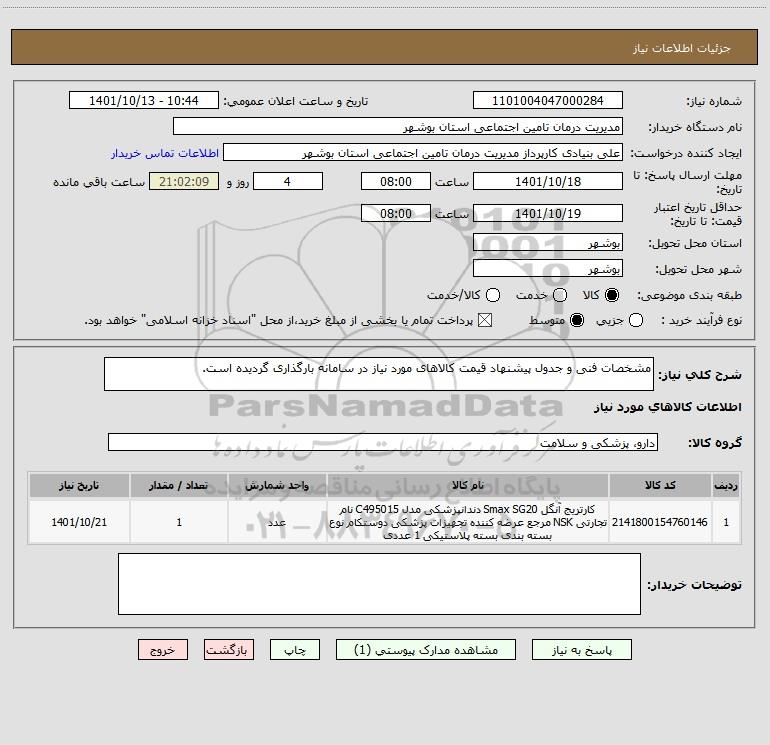This screenshot has width=770, height=745.
Task: Click the remaining time field 21:02:09
Action: pos(184,181)
